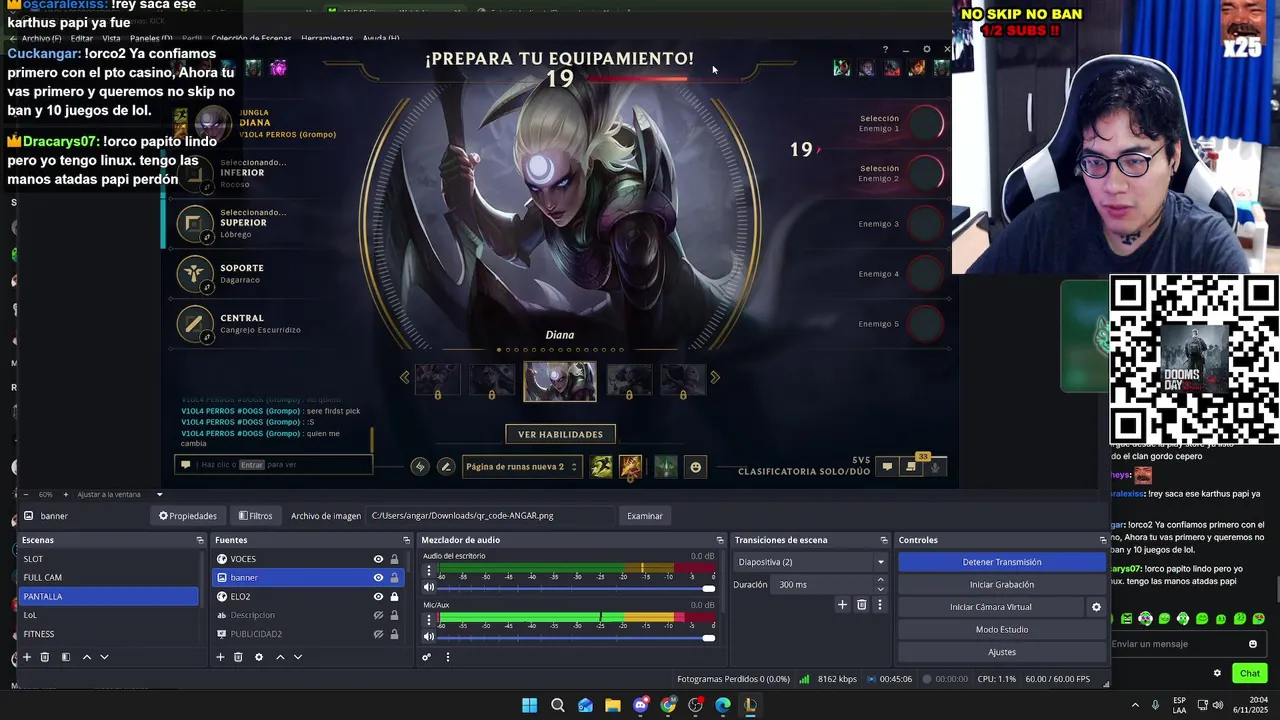Toggle lock on VOCES source
This screenshot has width=1280, height=720.
(394, 559)
